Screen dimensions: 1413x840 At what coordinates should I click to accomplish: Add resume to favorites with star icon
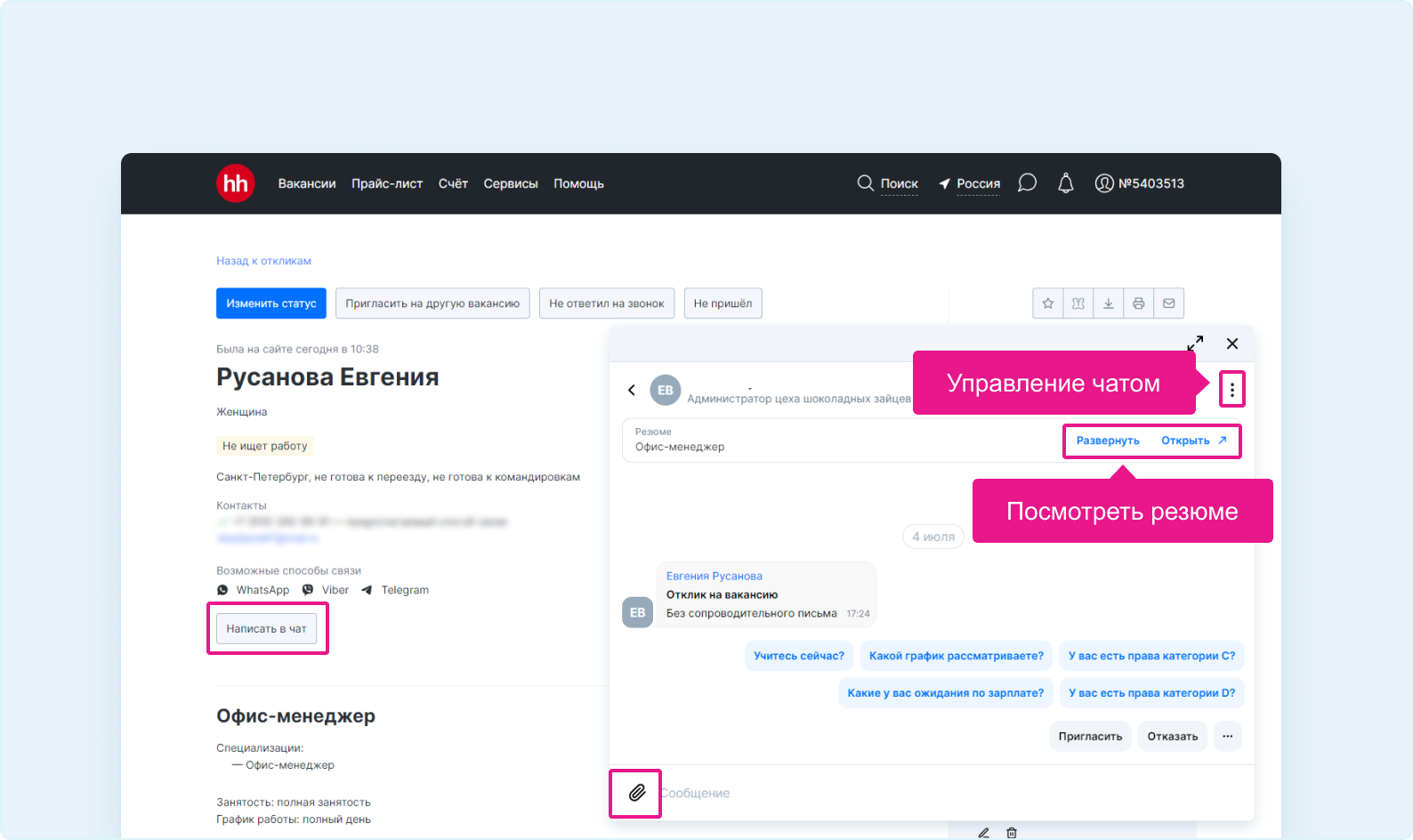coord(1048,303)
